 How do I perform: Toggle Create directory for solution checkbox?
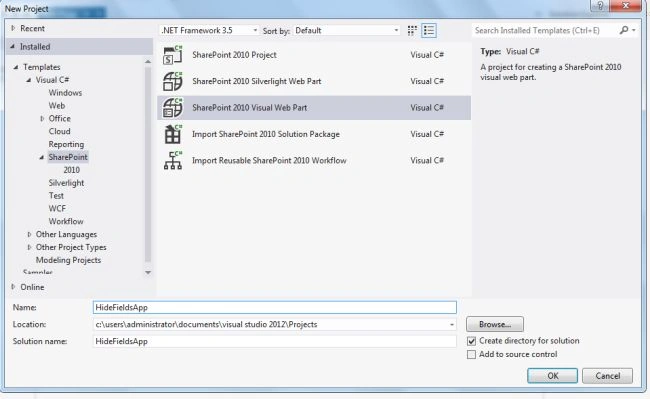tap(471, 341)
